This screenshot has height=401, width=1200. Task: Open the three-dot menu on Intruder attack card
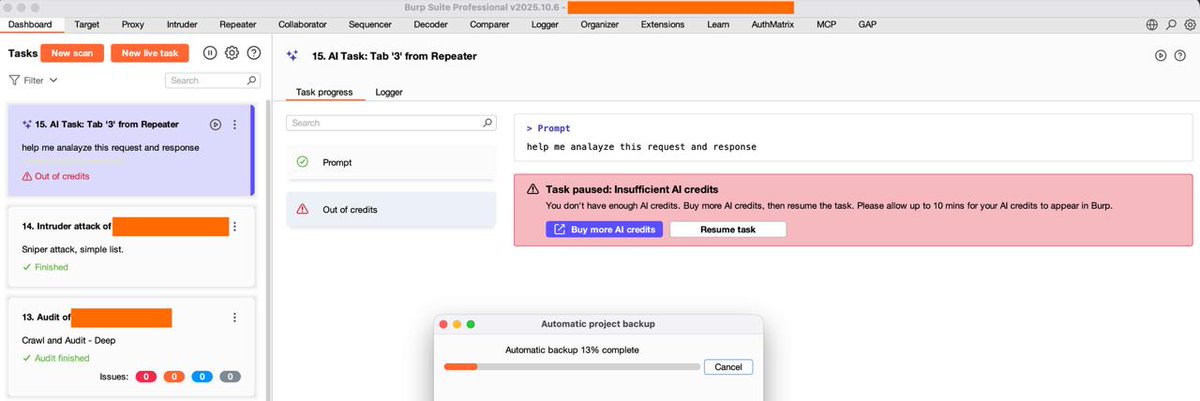click(234, 227)
